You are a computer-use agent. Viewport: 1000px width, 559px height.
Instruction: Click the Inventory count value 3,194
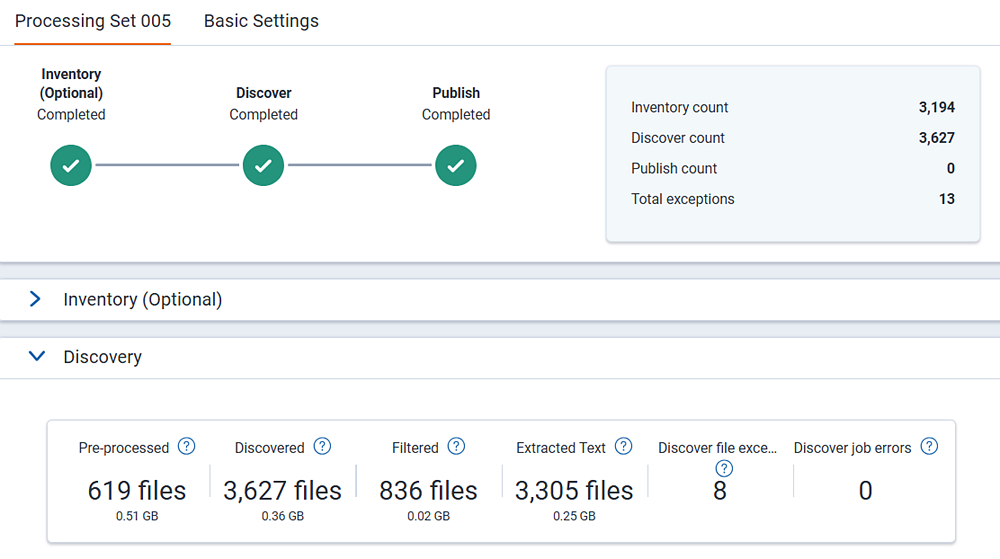click(x=936, y=107)
